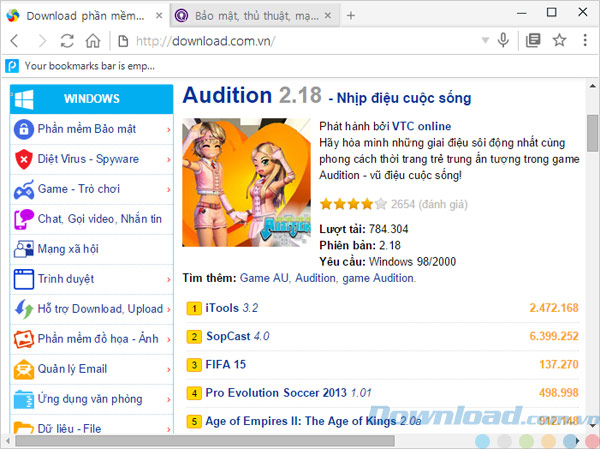Open the browser hamburger menu
600x449 pixels.
point(585,41)
